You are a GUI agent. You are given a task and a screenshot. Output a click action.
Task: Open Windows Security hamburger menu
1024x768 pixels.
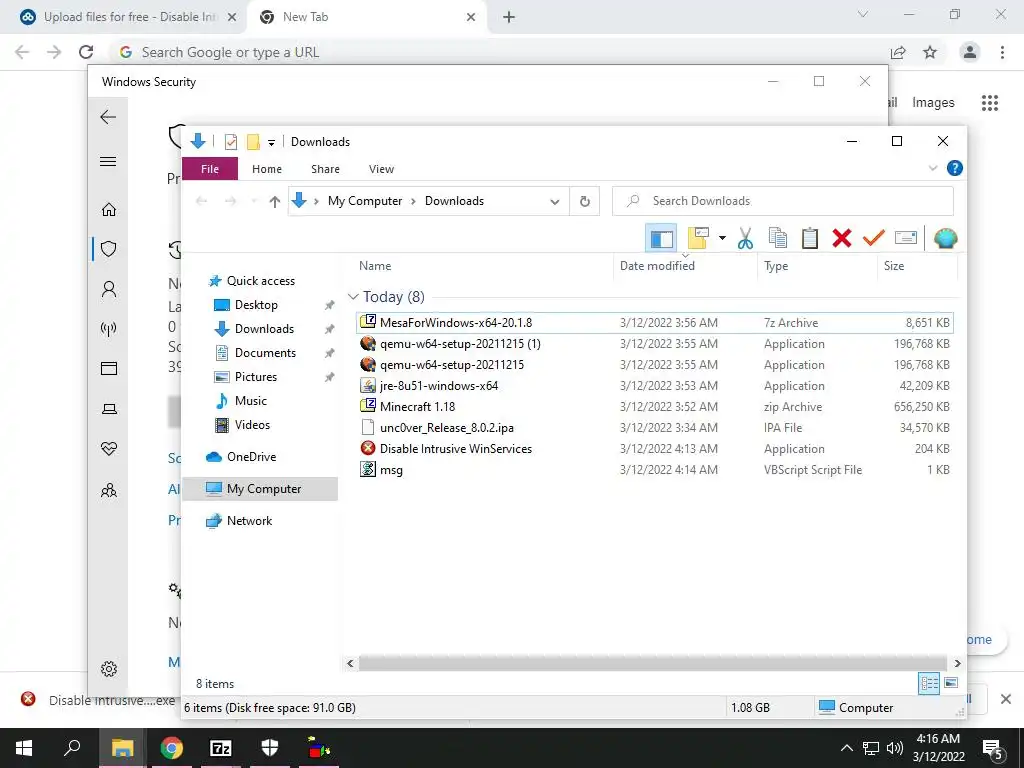[108, 161]
